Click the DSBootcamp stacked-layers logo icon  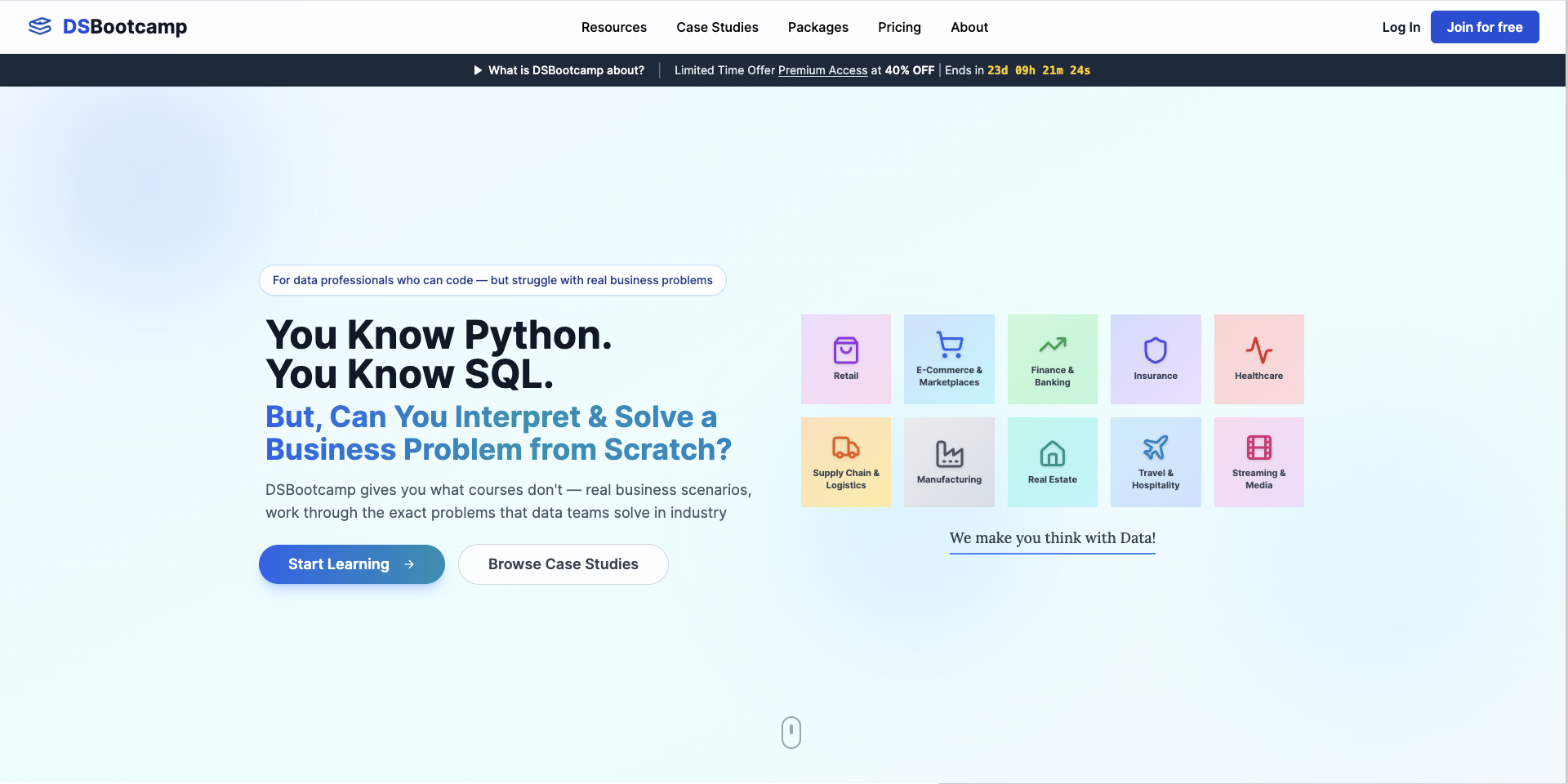click(x=40, y=27)
